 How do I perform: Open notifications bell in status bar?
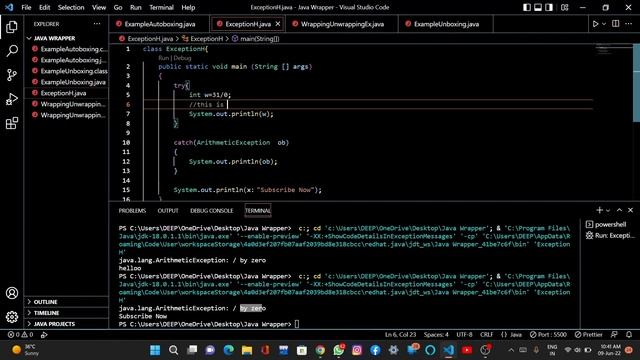coord(629,335)
